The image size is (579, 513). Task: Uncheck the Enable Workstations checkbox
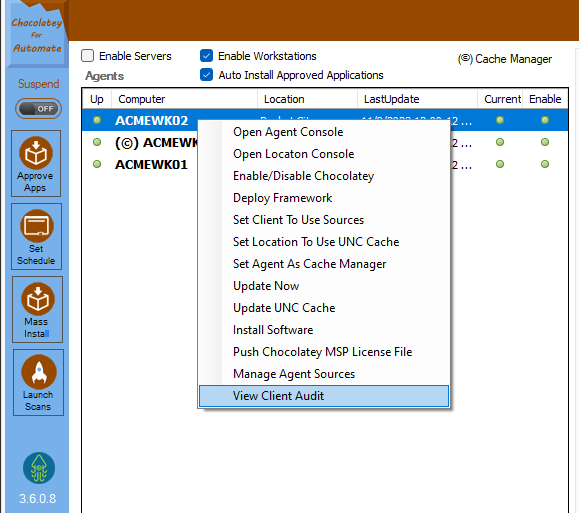(206, 56)
